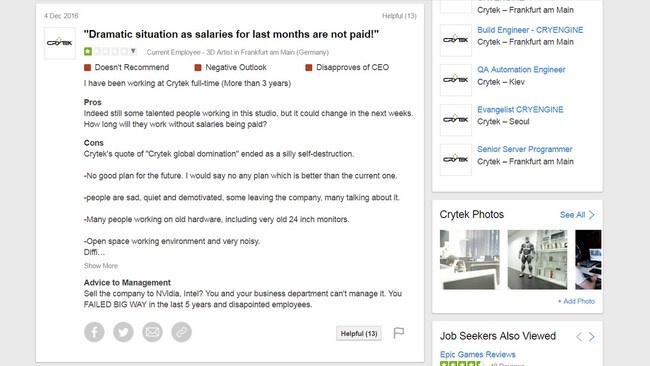Open the Build Engineer - CRYENGINE job
Screen dimensions: 650x366
tap(530, 30)
